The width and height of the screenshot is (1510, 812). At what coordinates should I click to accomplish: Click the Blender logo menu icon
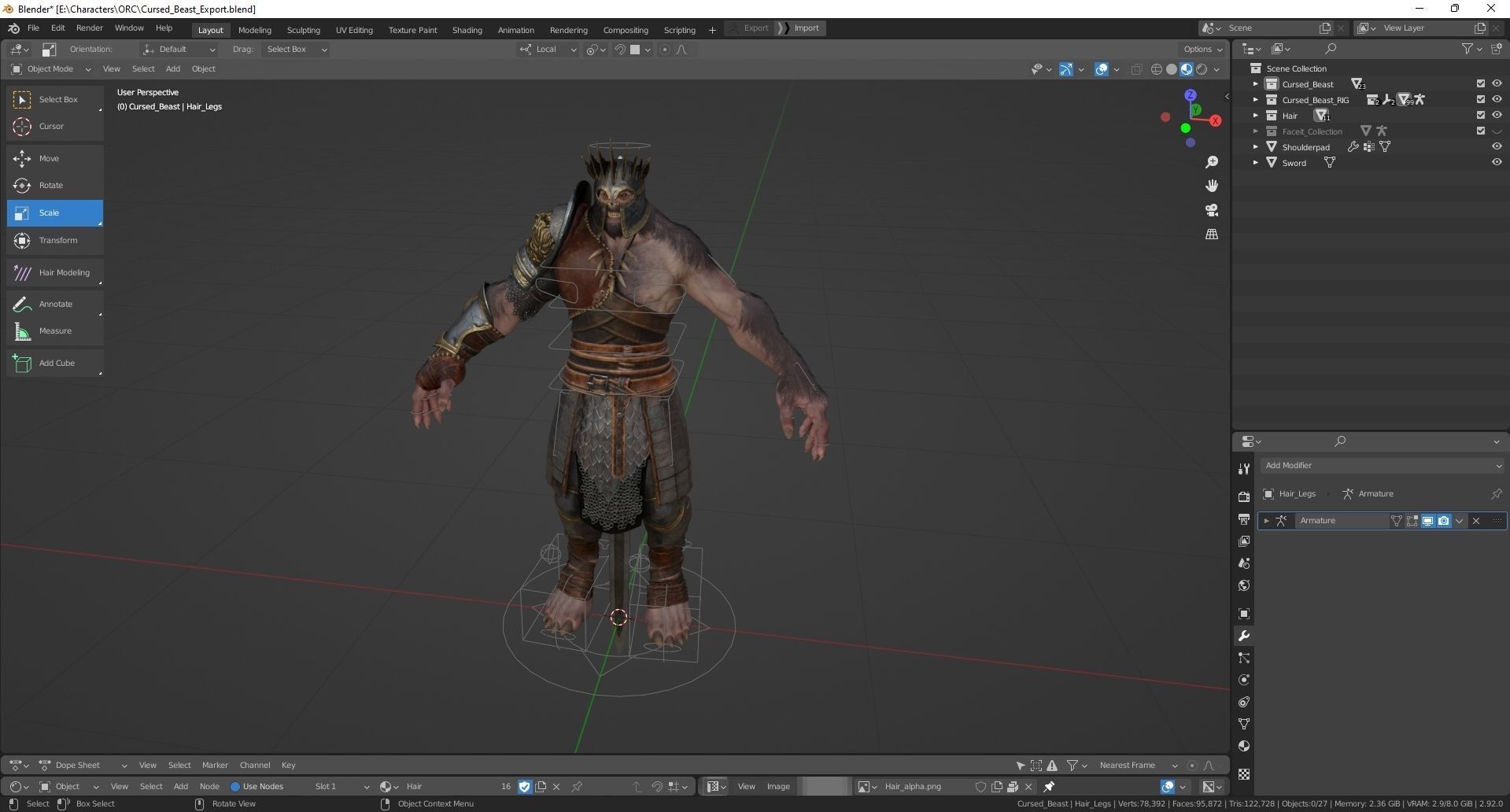(13, 28)
